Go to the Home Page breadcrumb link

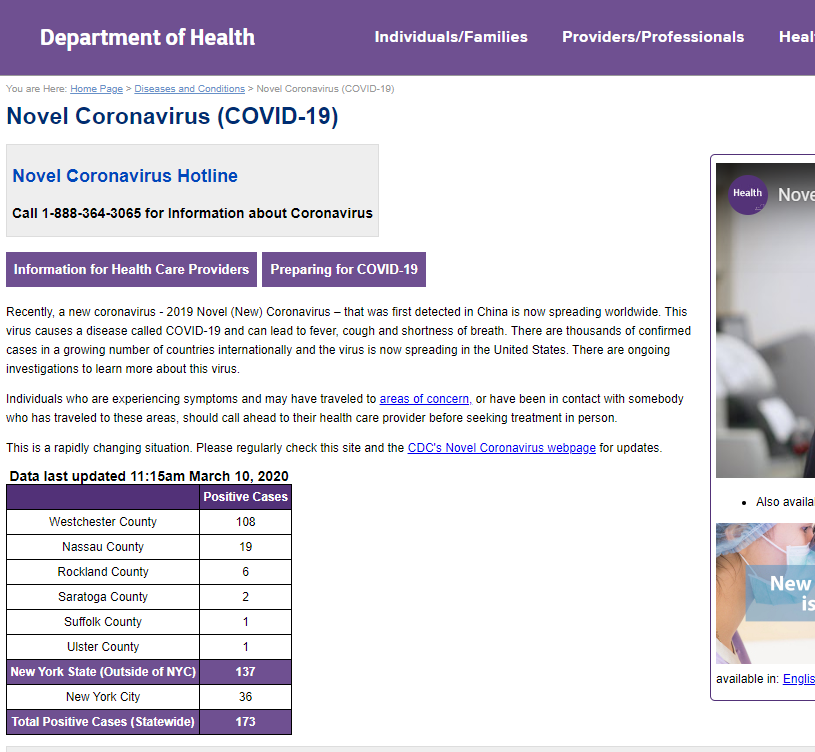point(96,89)
